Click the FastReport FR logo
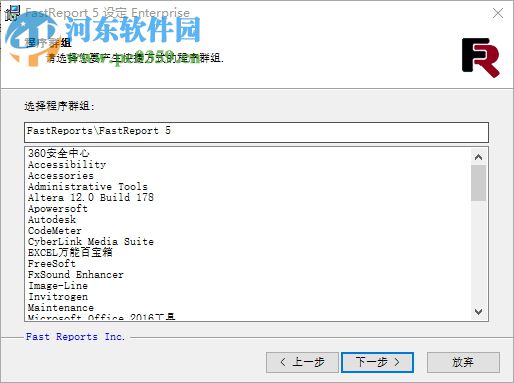 click(481, 58)
